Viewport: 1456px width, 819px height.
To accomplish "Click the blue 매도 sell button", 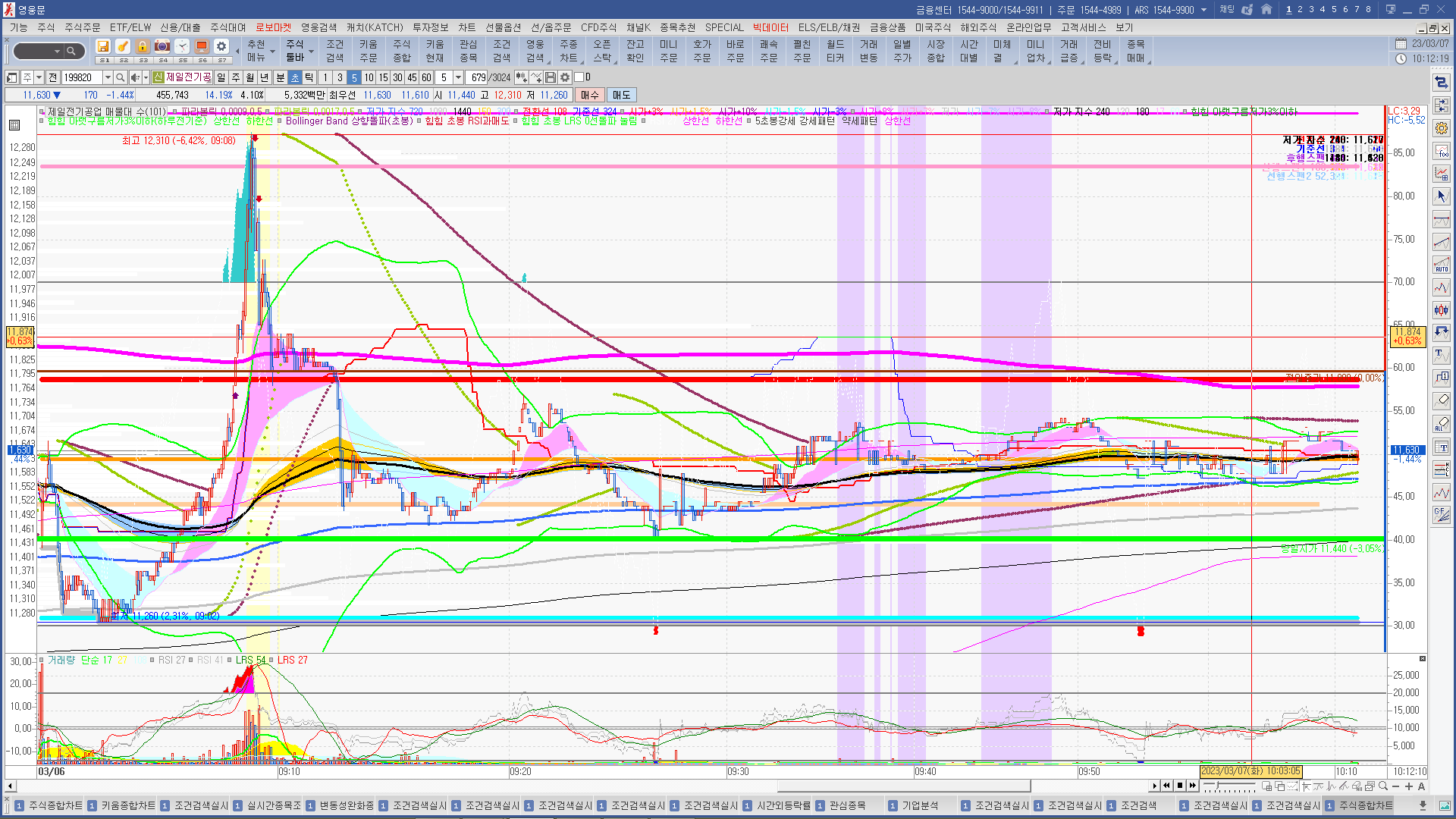I will 621,95.
